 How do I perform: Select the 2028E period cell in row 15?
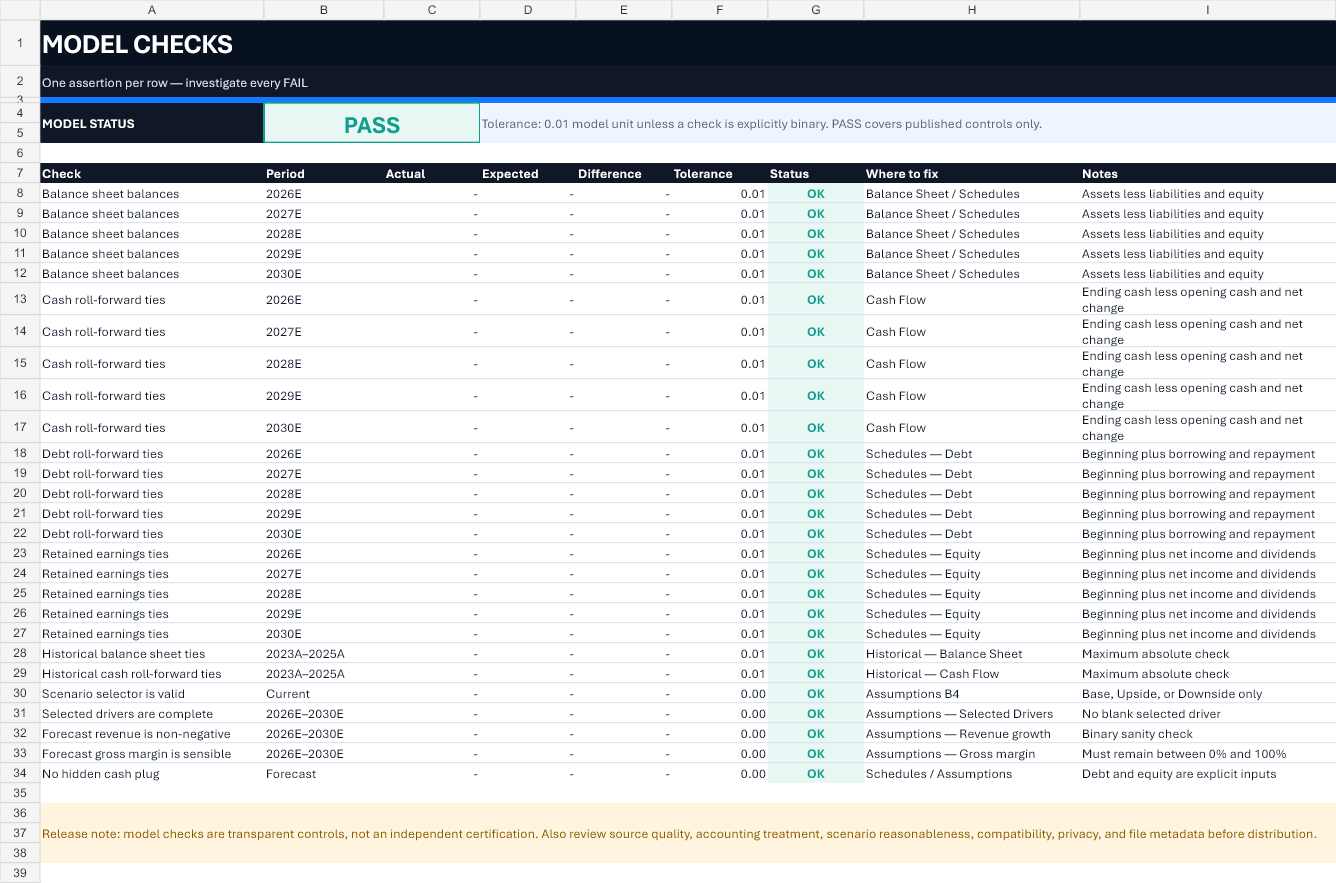coord(324,363)
